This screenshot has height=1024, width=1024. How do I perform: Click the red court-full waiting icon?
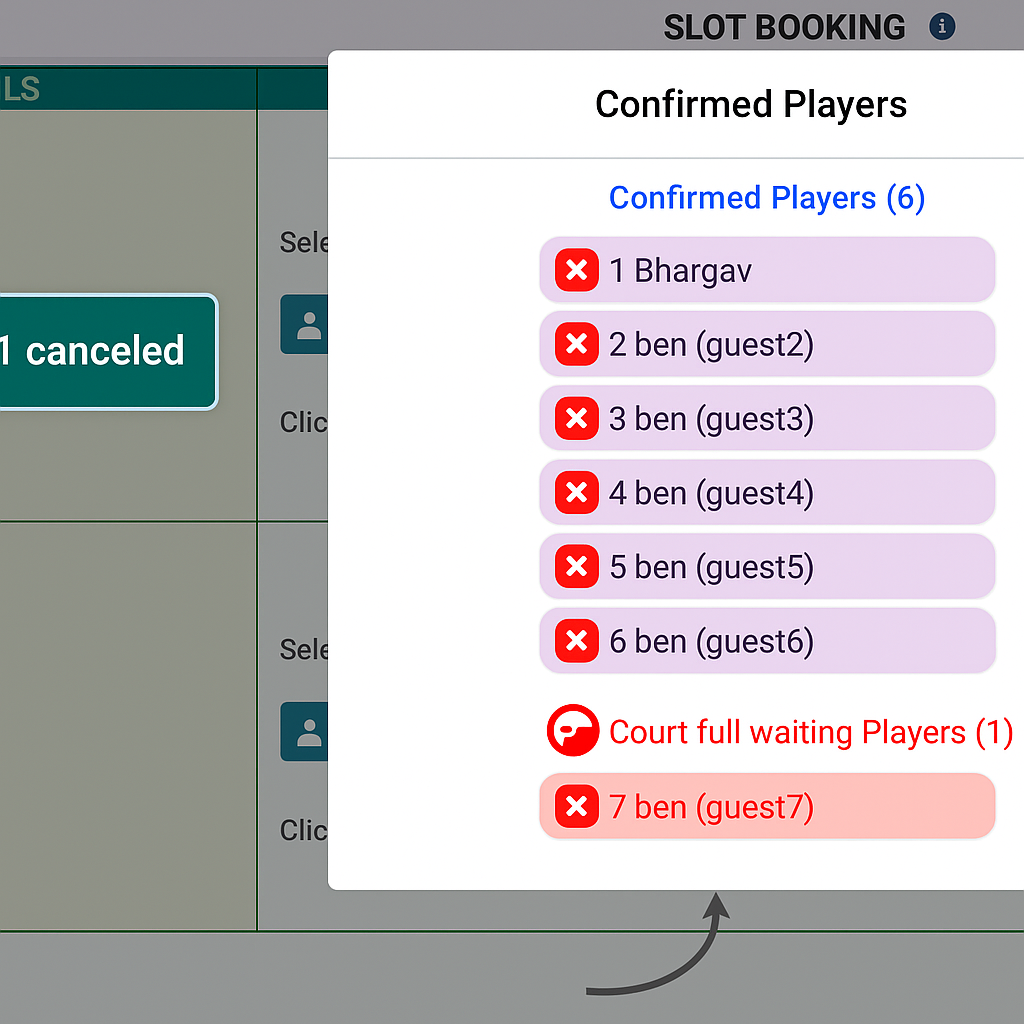(572, 731)
